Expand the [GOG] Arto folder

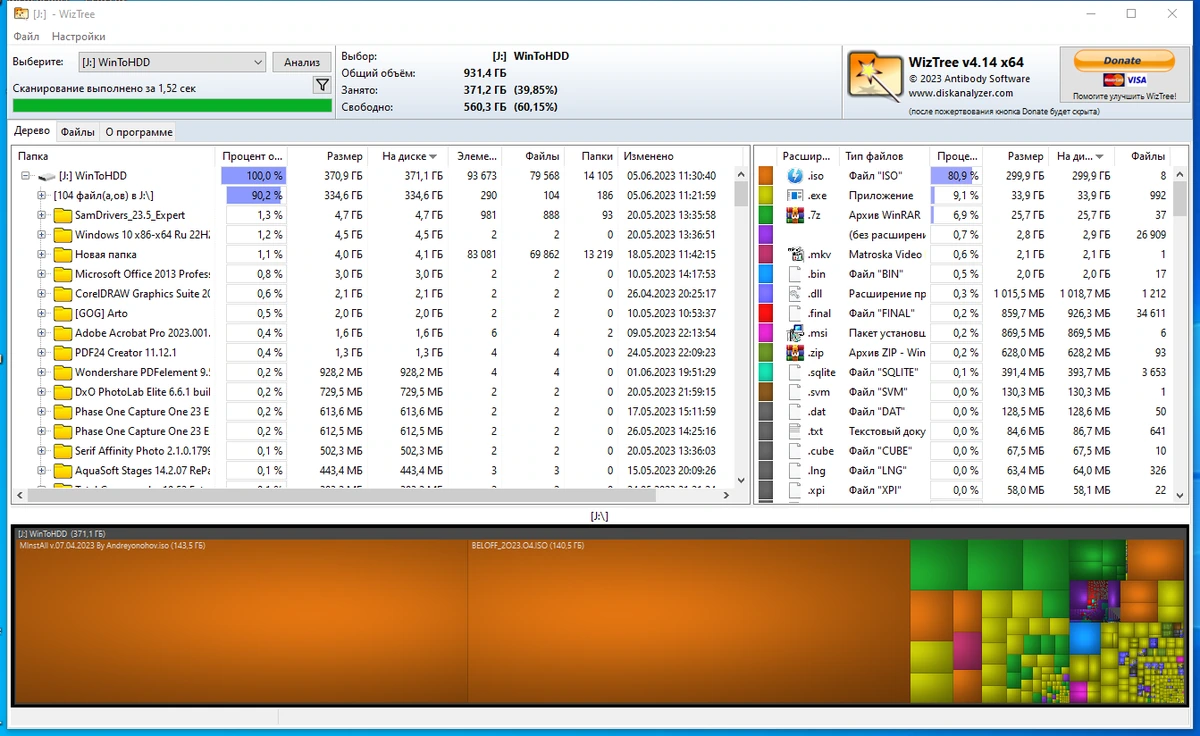click(42, 314)
